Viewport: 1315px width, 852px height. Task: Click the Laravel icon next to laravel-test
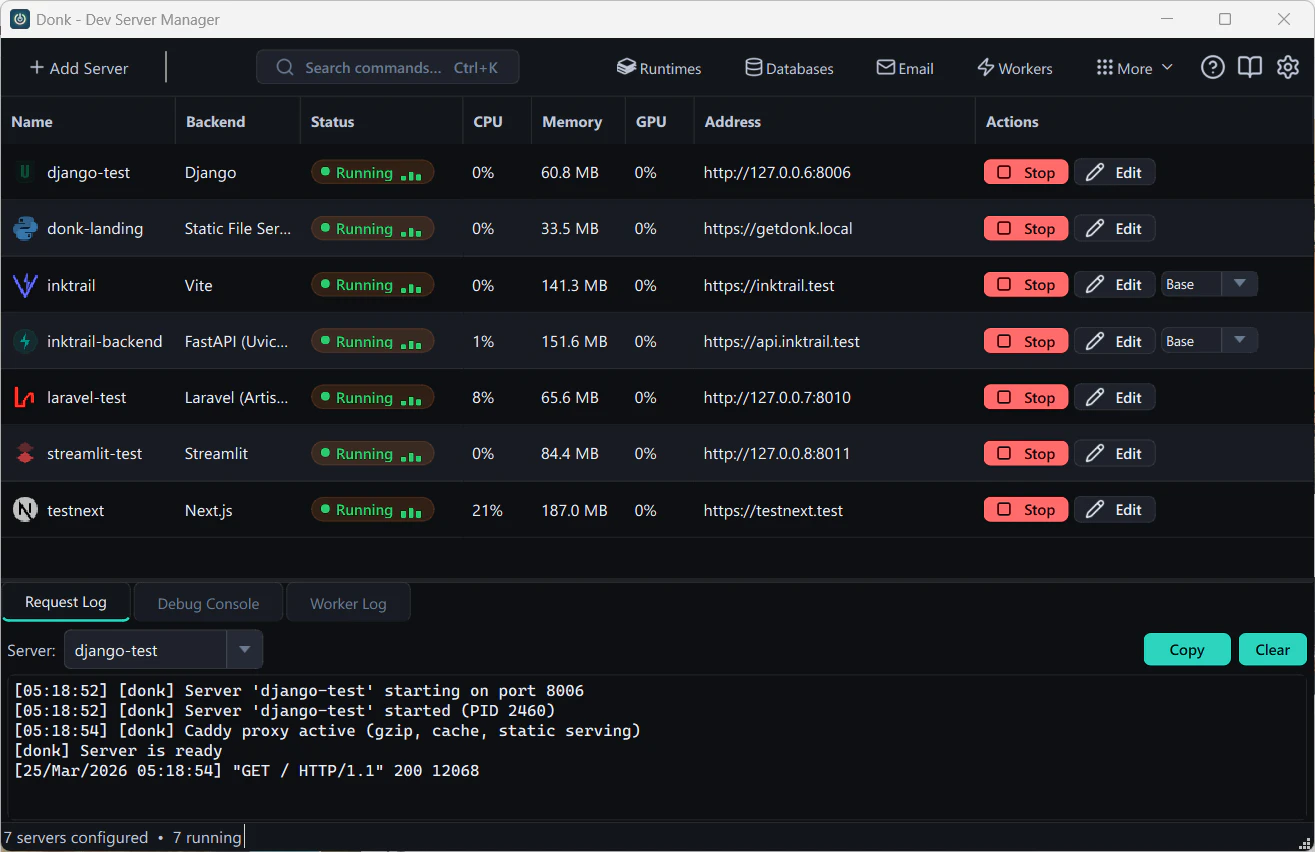pos(24,397)
